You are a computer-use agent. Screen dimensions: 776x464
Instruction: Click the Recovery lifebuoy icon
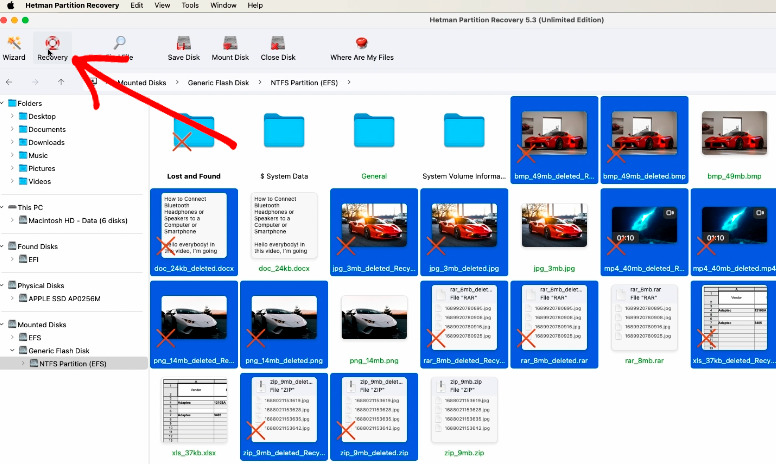pos(52,43)
